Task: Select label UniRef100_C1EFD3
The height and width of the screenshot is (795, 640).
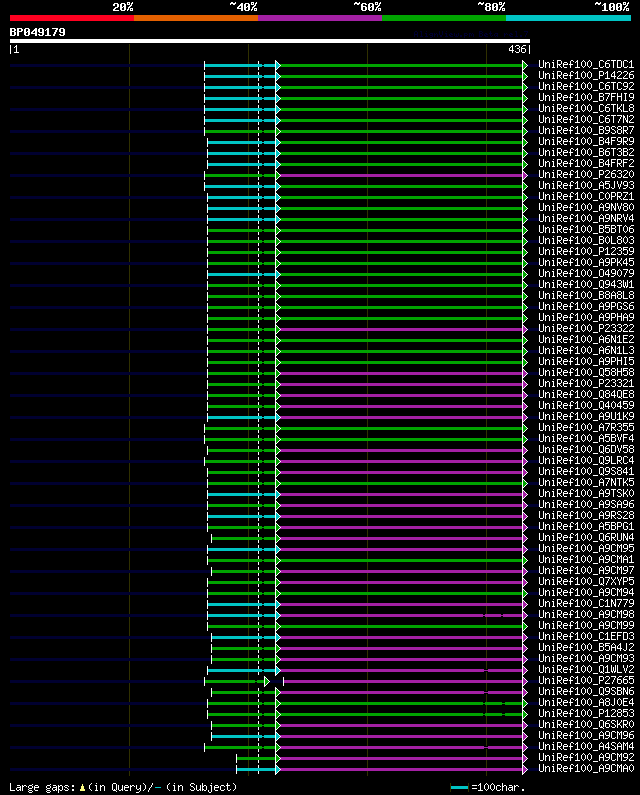Action: (586, 636)
